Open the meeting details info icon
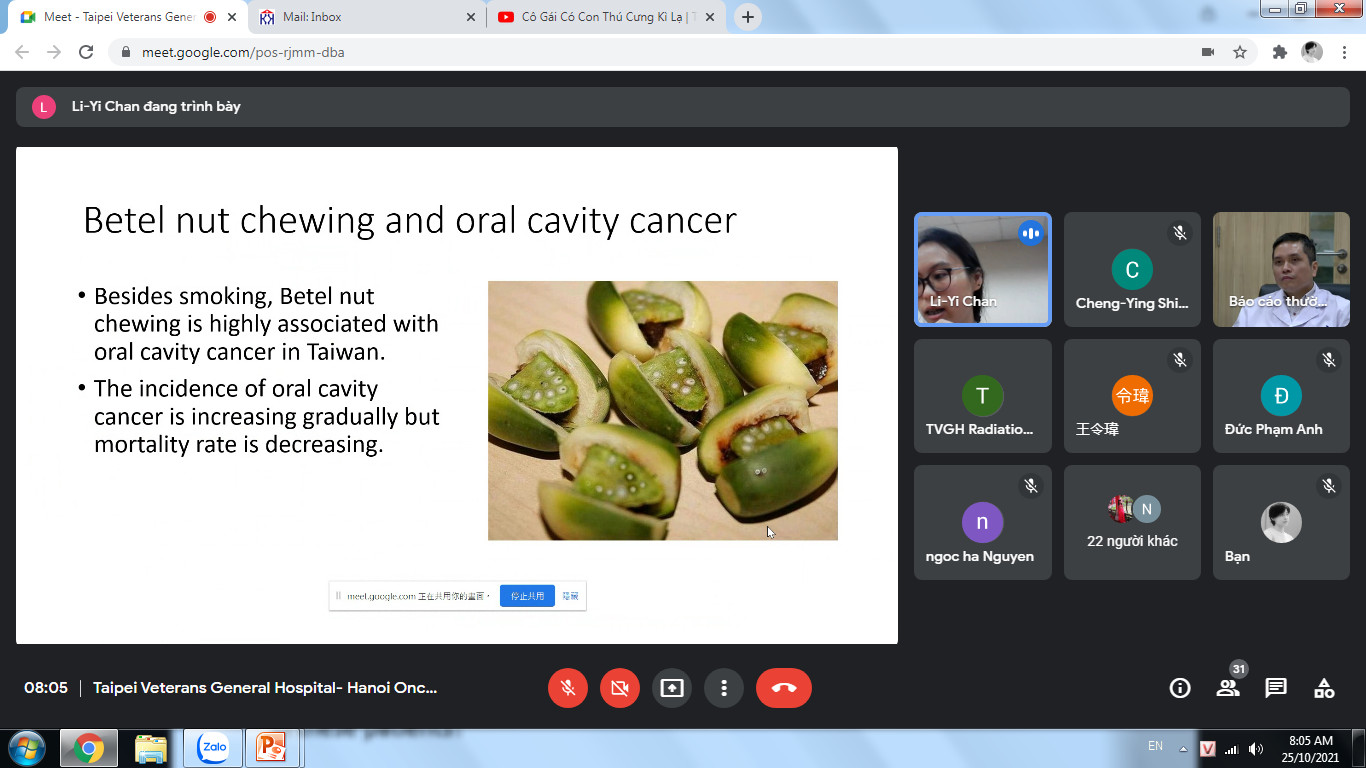1366x768 pixels. coord(1180,688)
